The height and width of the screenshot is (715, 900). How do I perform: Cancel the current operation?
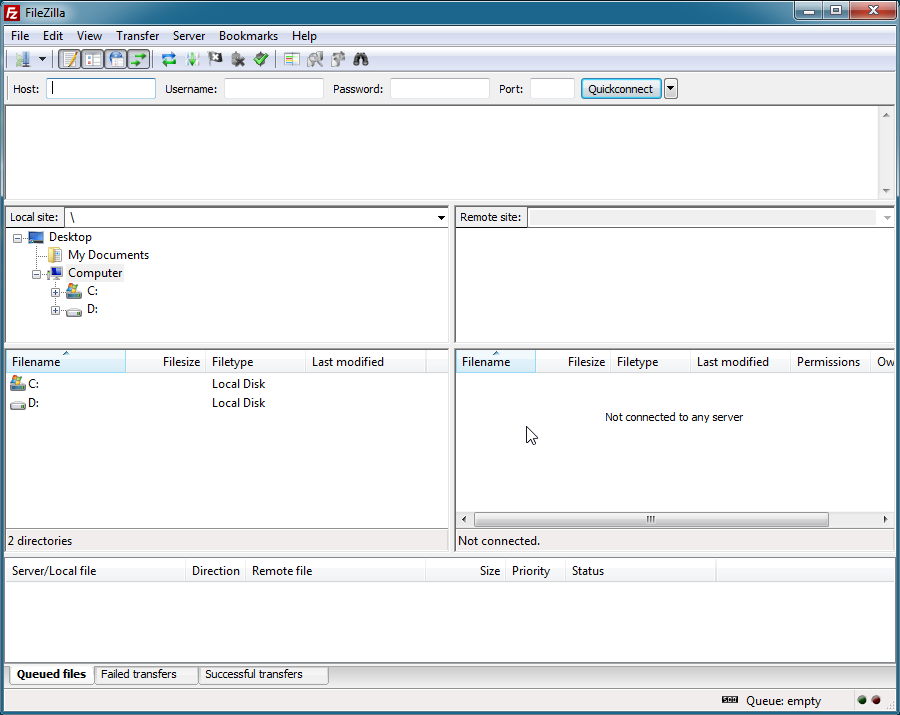click(215, 59)
